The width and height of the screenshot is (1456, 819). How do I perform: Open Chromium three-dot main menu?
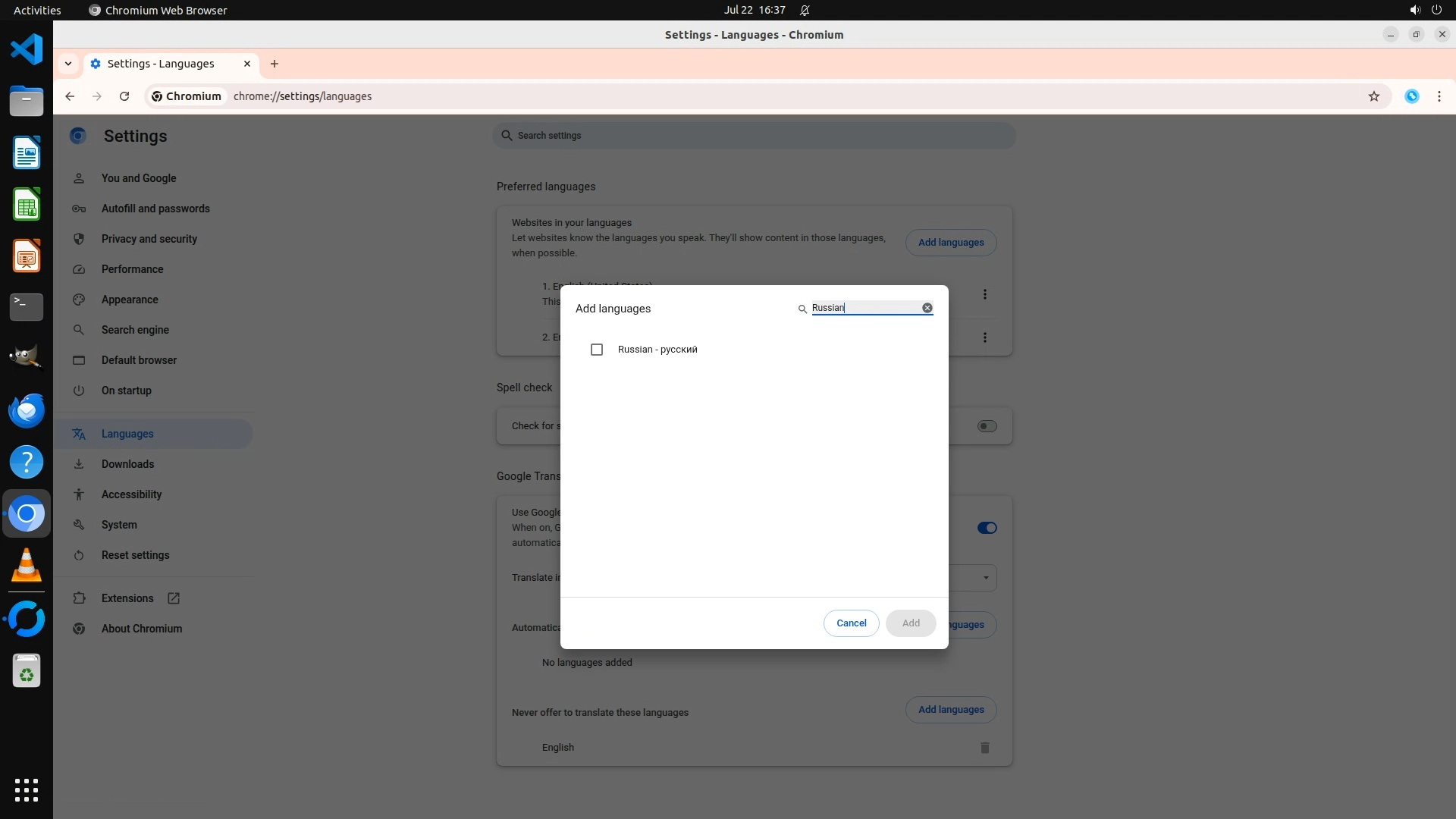pos(1439,96)
